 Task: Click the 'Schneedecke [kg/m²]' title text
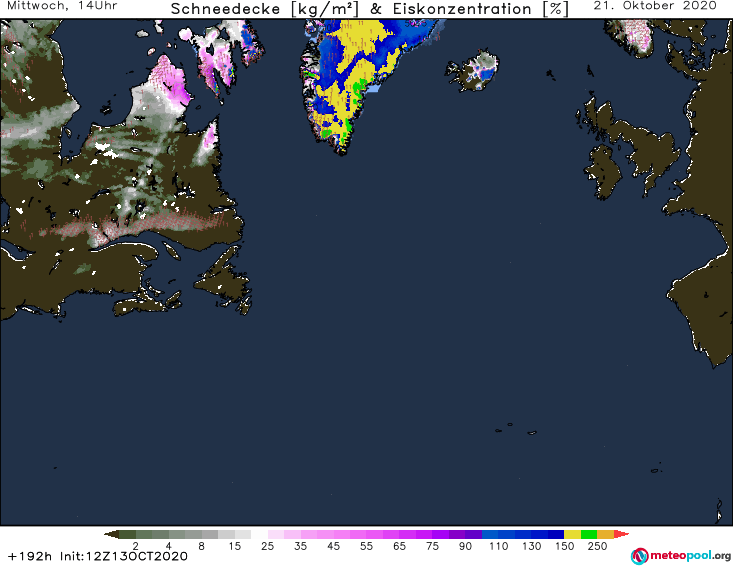265,9
